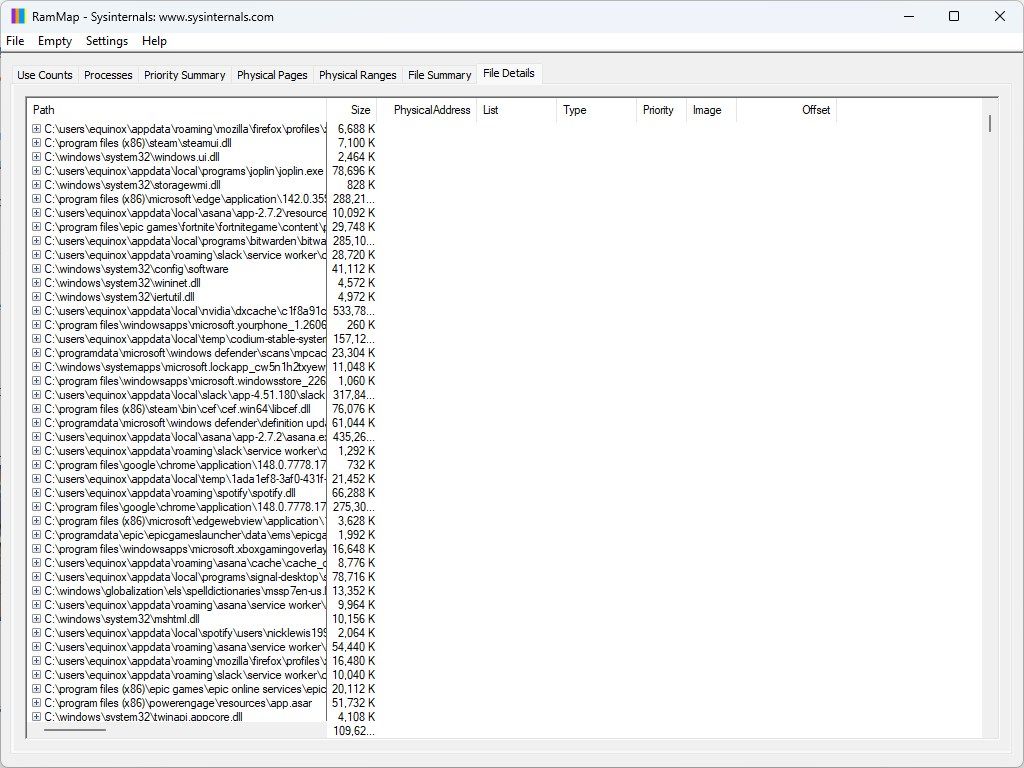Sort by the Image column header
The height and width of the screenshot is (768, 1024).
(711, 110)
